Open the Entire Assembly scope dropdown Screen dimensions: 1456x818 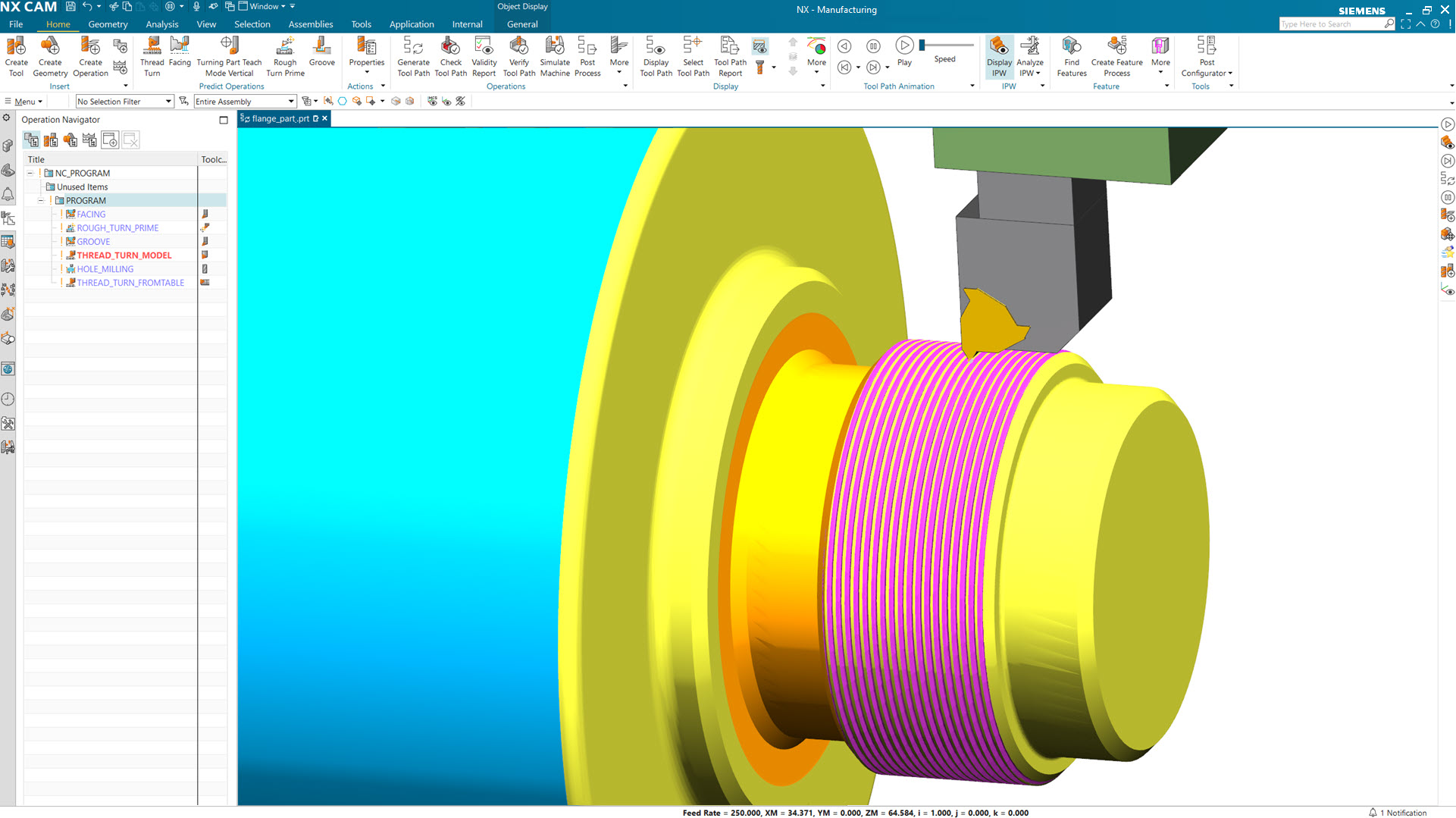[x=291, y=101]
